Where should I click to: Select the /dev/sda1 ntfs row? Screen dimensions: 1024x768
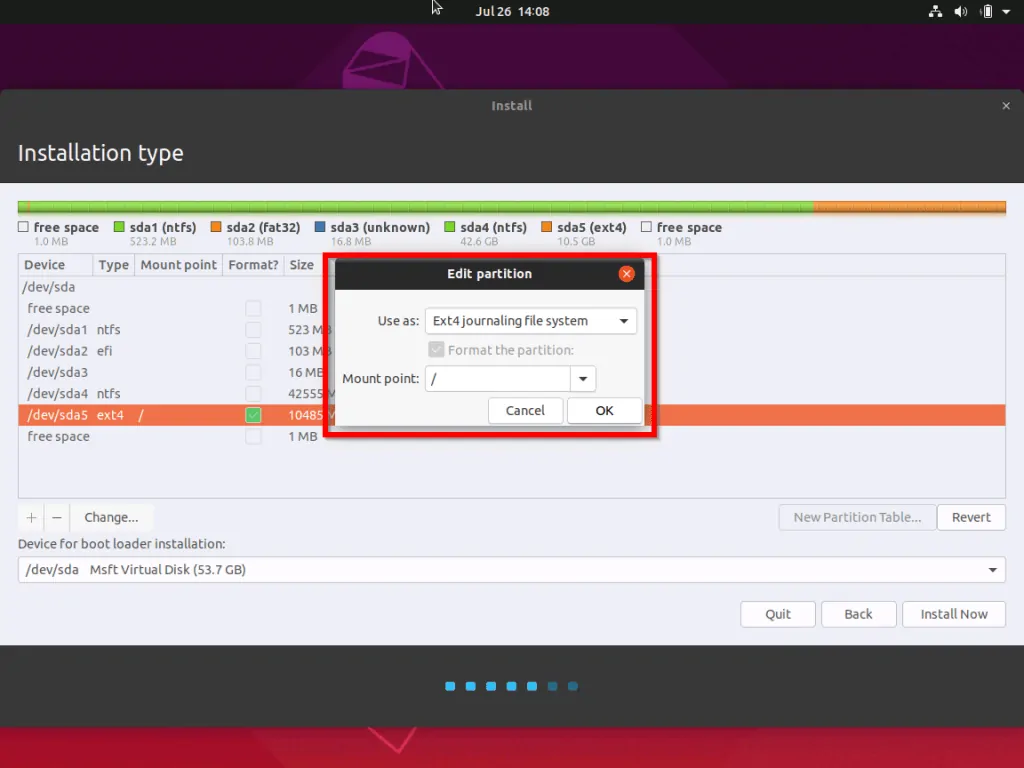click(511, 330)
